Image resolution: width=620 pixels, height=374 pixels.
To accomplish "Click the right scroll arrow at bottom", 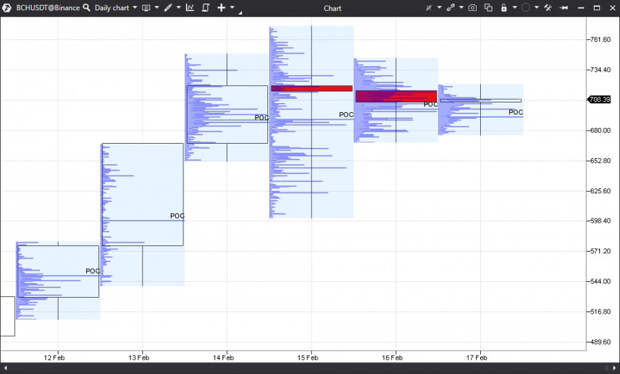I will pyautogui.click(x=614, y=368).
